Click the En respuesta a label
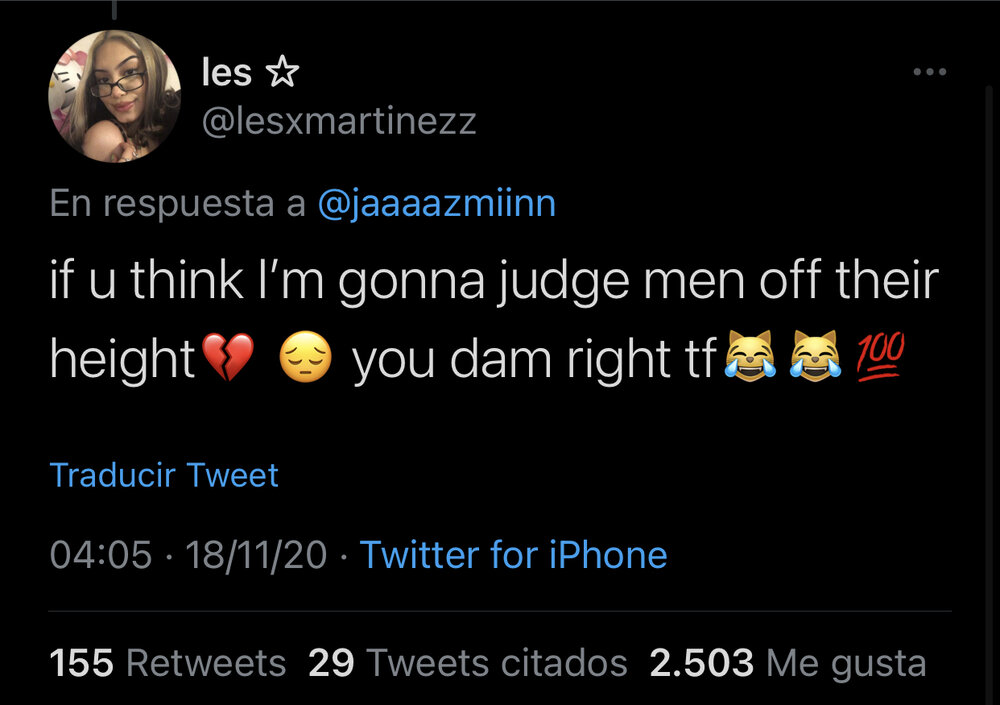 178,204
